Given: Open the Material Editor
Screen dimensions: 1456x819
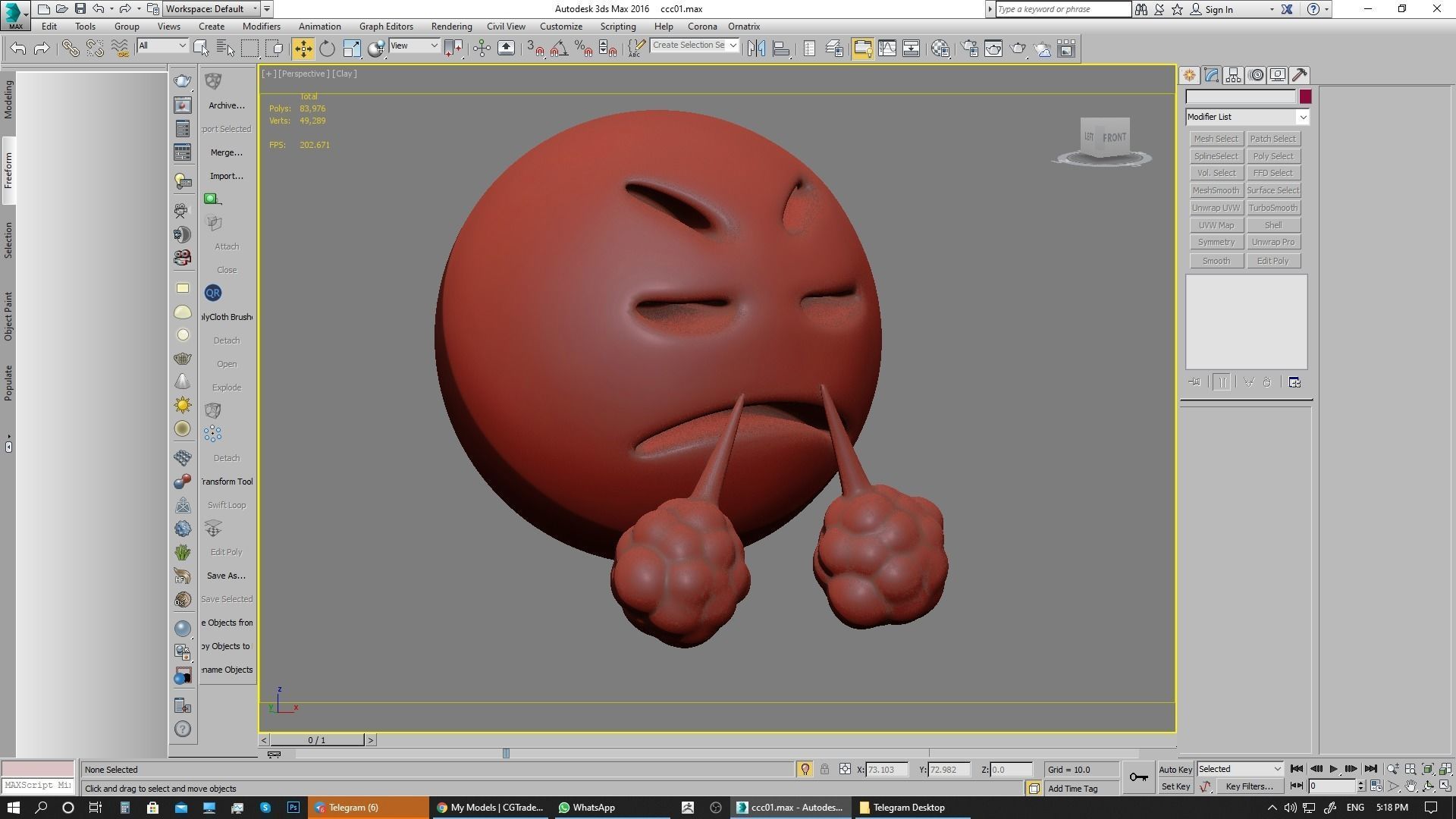Looking at the screenshot, I should tap(940, 49).
